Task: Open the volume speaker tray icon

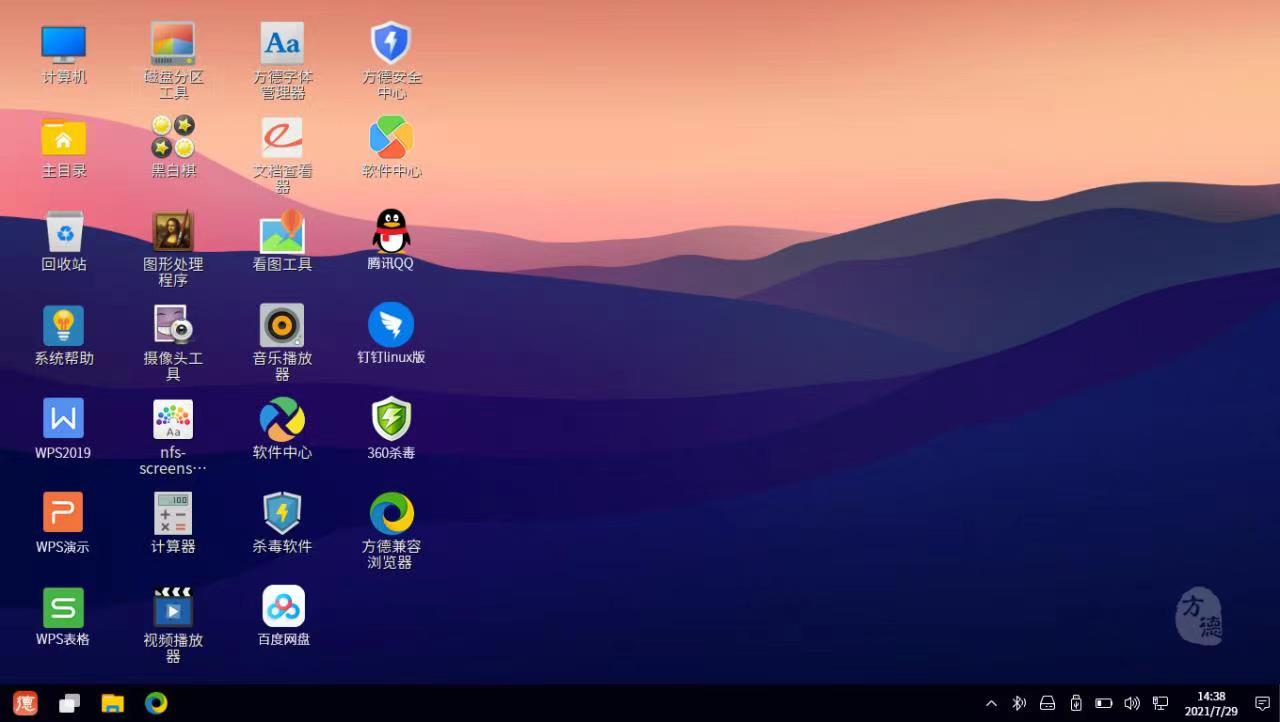Action: (x=1132, y=703)
